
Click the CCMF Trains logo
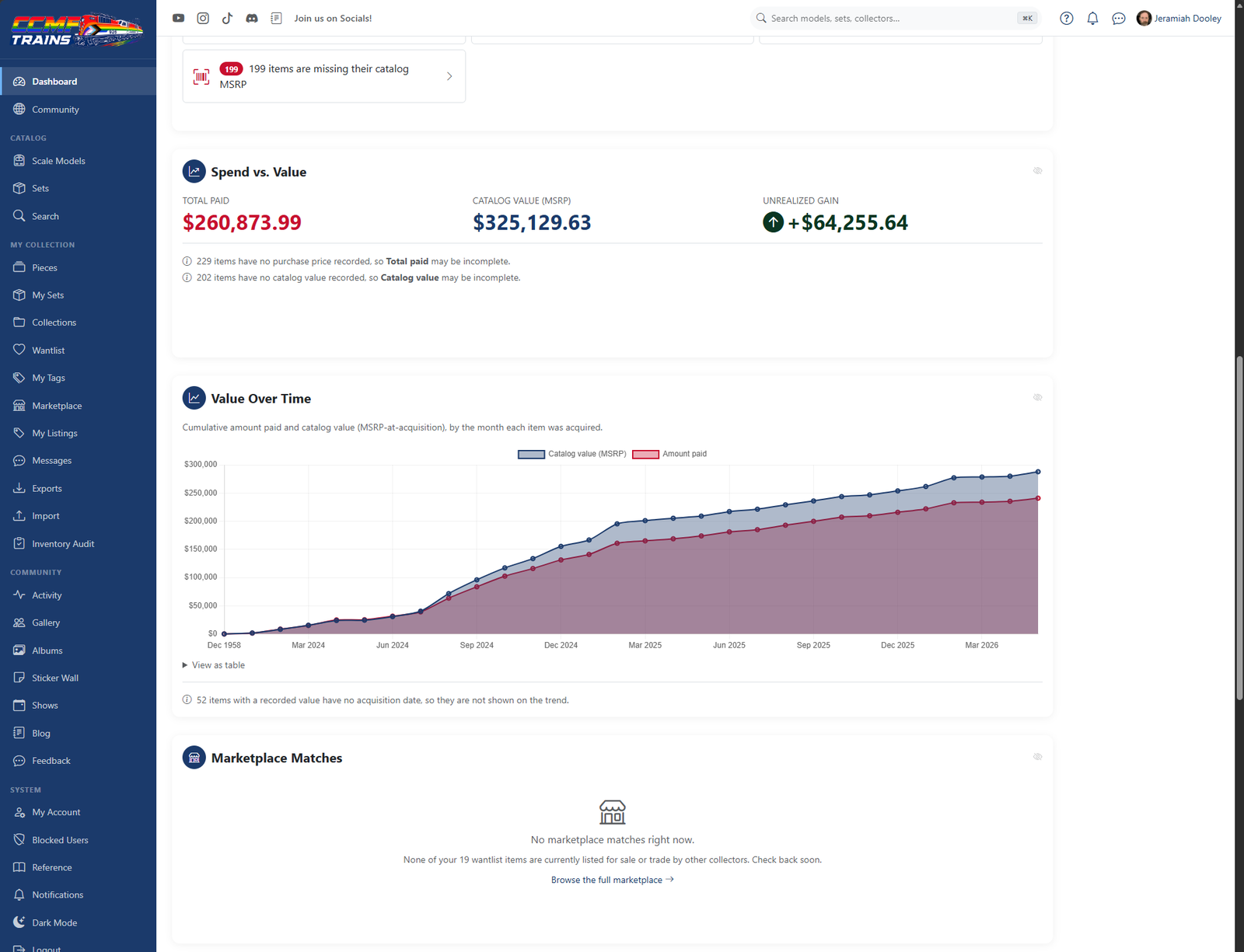77,30
